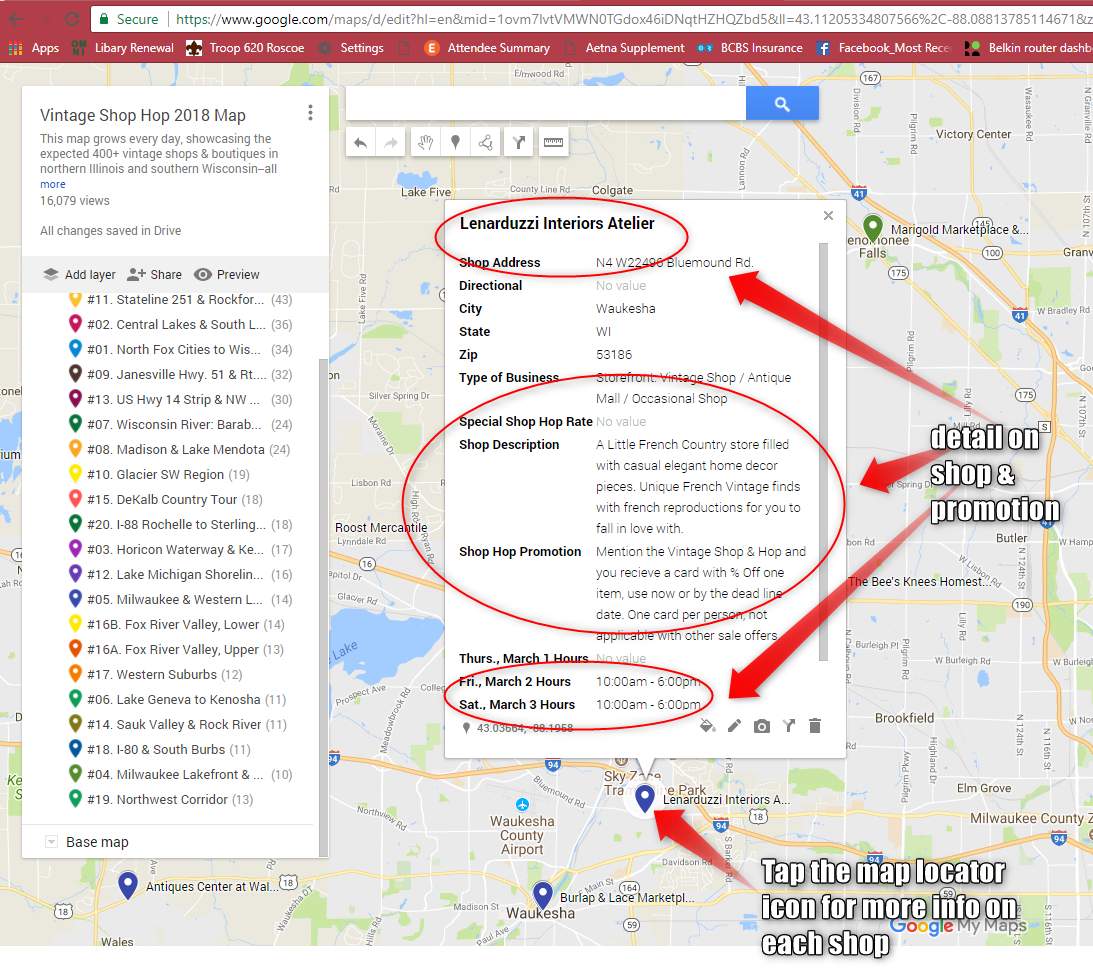Click Add layer button
The image size is (1093, 978).
coord(79,275)
